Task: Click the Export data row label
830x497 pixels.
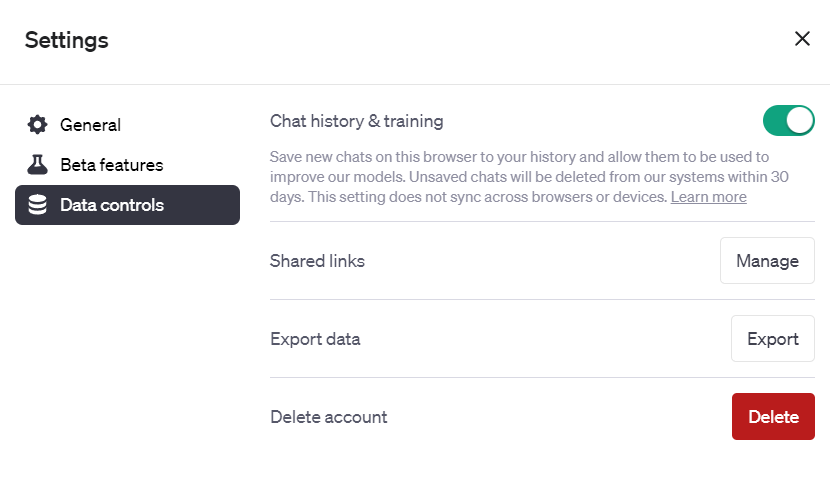Action: point(315,339)
